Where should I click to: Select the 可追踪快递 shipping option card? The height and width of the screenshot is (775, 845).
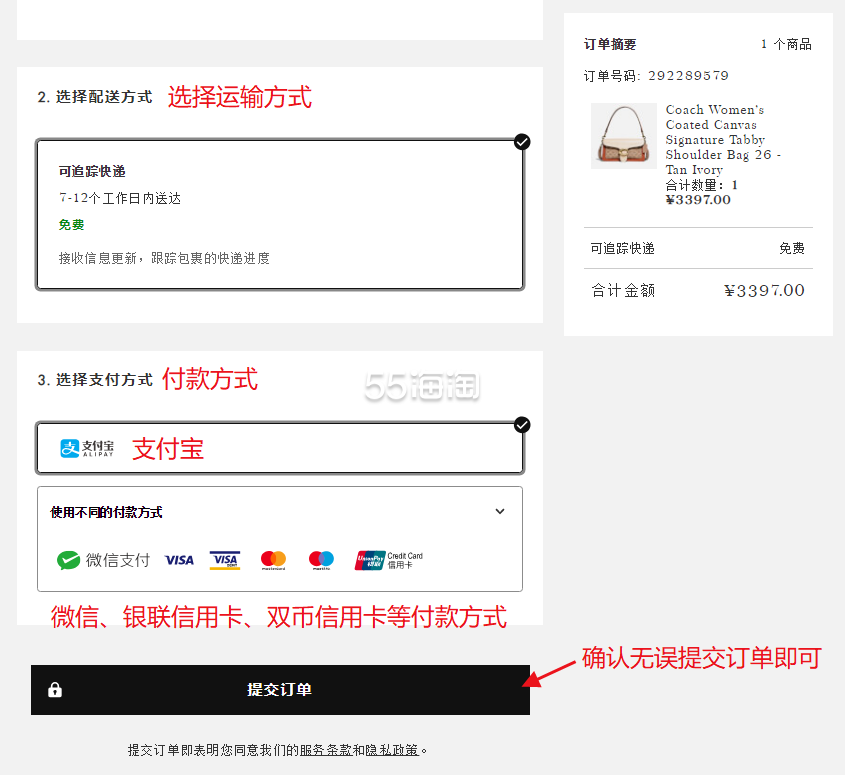coord(280,214)
